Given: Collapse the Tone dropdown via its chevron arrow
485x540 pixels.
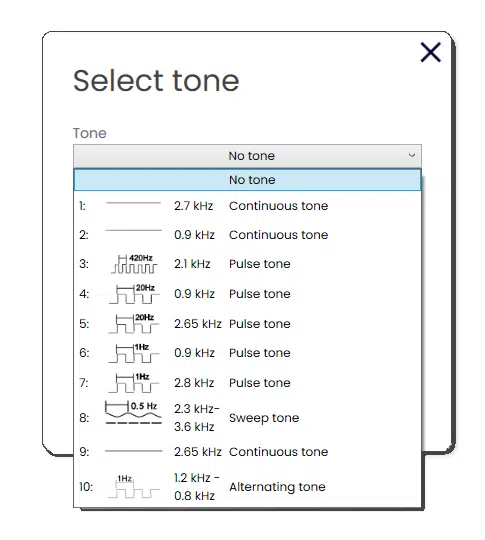Looking at the screenshot, I should pyautogui.click(x=412, y=155).
